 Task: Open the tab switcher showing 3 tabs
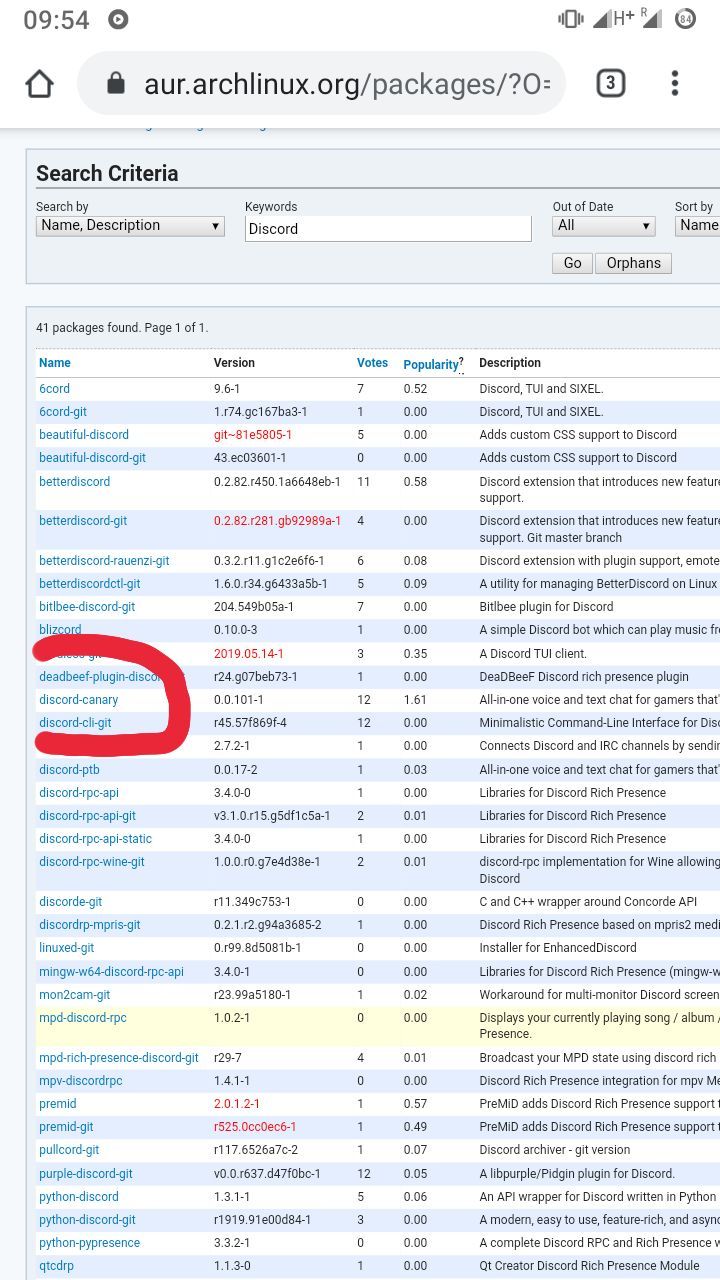click(610, 83)
